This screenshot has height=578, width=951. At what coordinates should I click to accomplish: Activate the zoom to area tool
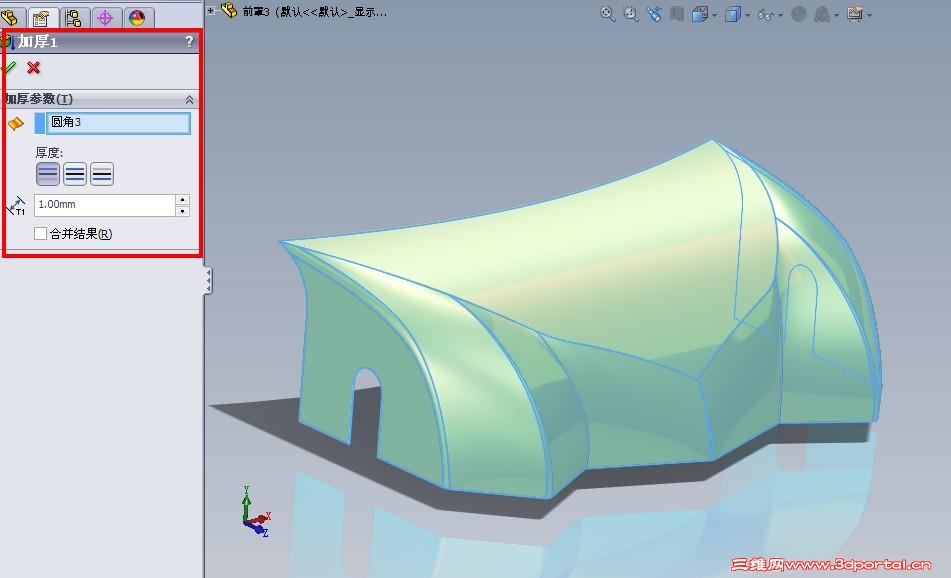(x=631, y=14)
